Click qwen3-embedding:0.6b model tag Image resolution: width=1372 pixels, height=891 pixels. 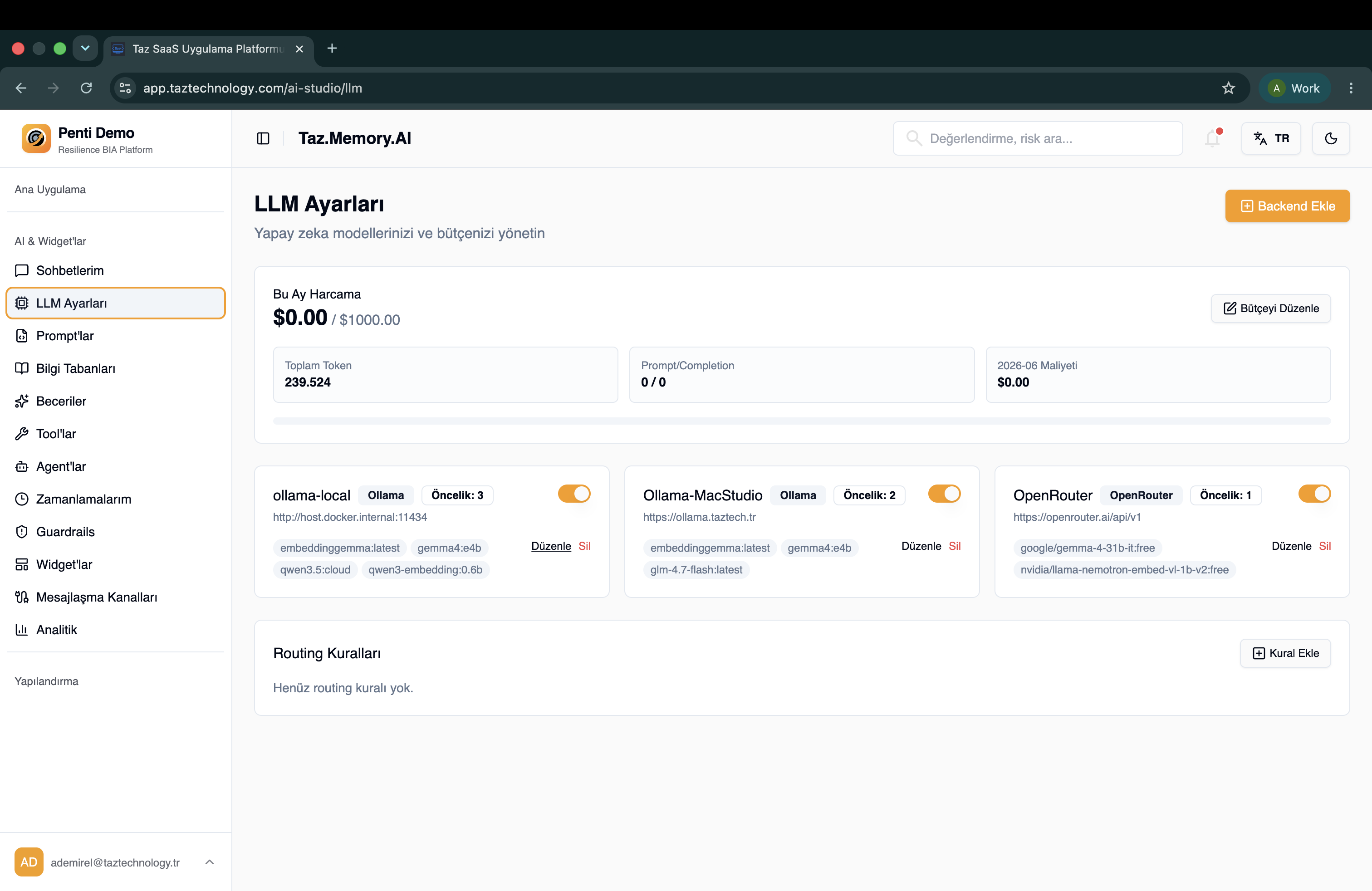click(x=426, y=570)
